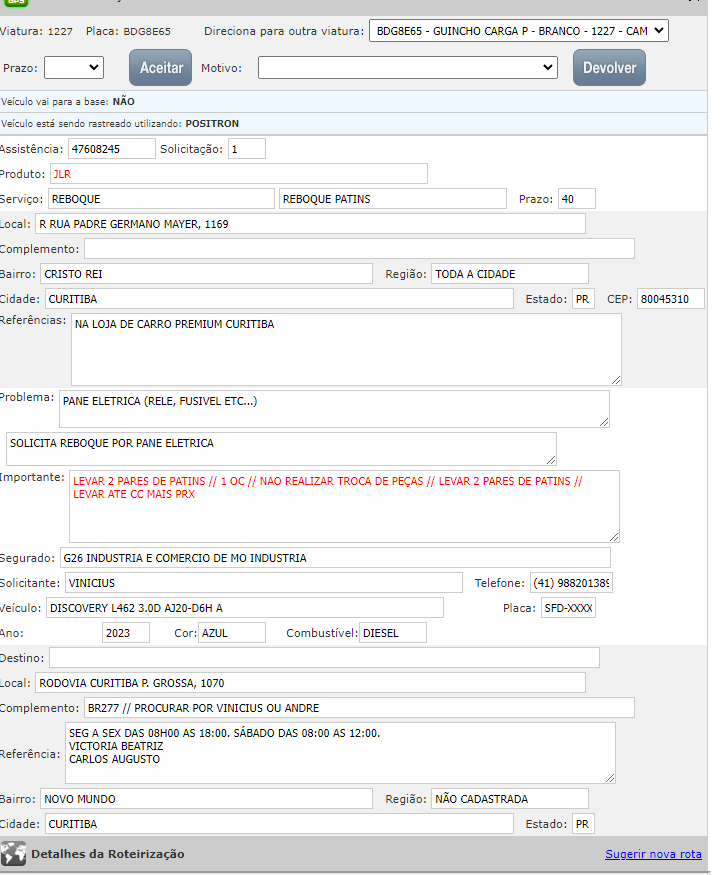
Task: Click the Produto field showing JLR
Action: (239, 174)
